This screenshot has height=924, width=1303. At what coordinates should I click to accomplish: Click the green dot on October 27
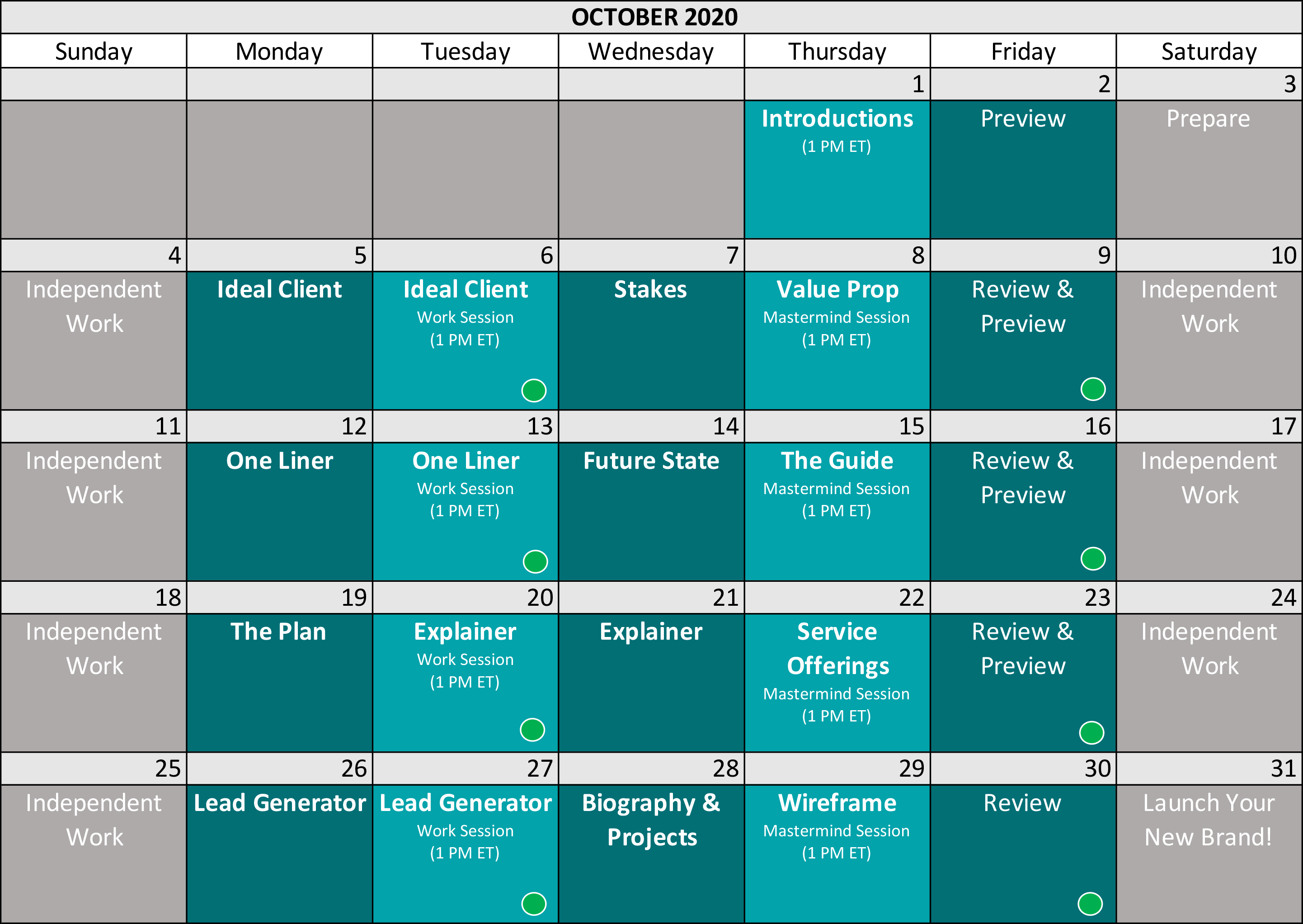[x=533, y=904]
